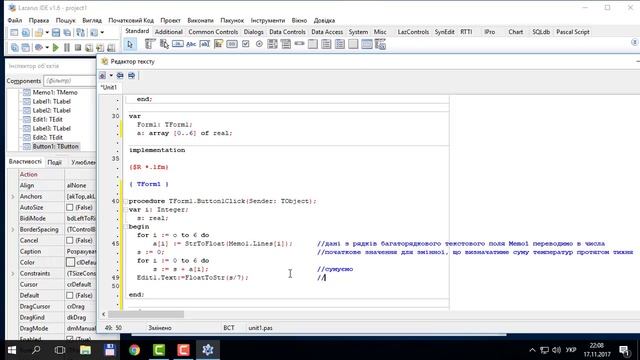Expand the BorderSpacing property
Image resolution: width=640 pixels, height=360 pixels.
[x=13, y=229]
